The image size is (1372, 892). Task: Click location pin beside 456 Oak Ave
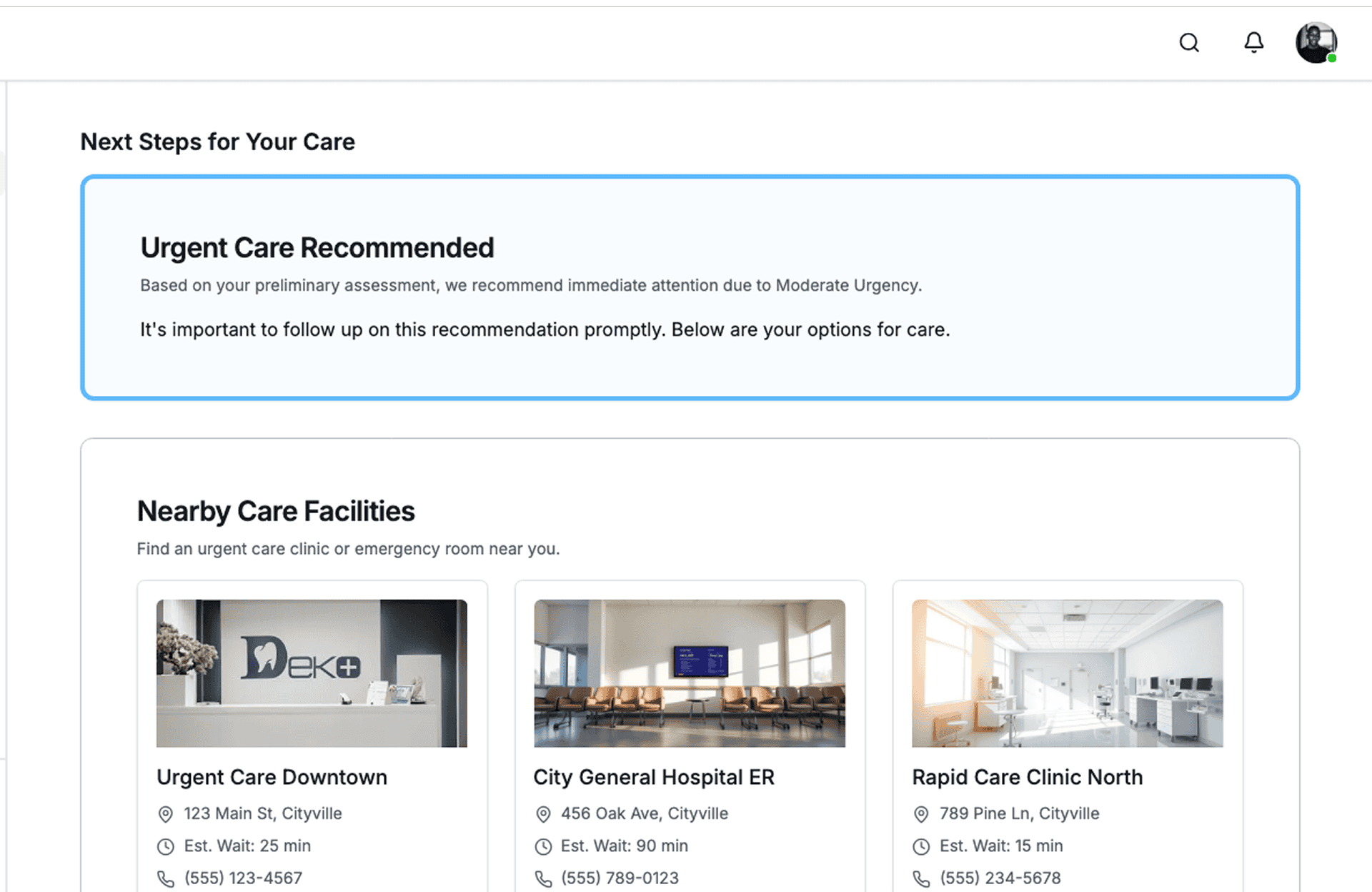[x=543, y=814]
